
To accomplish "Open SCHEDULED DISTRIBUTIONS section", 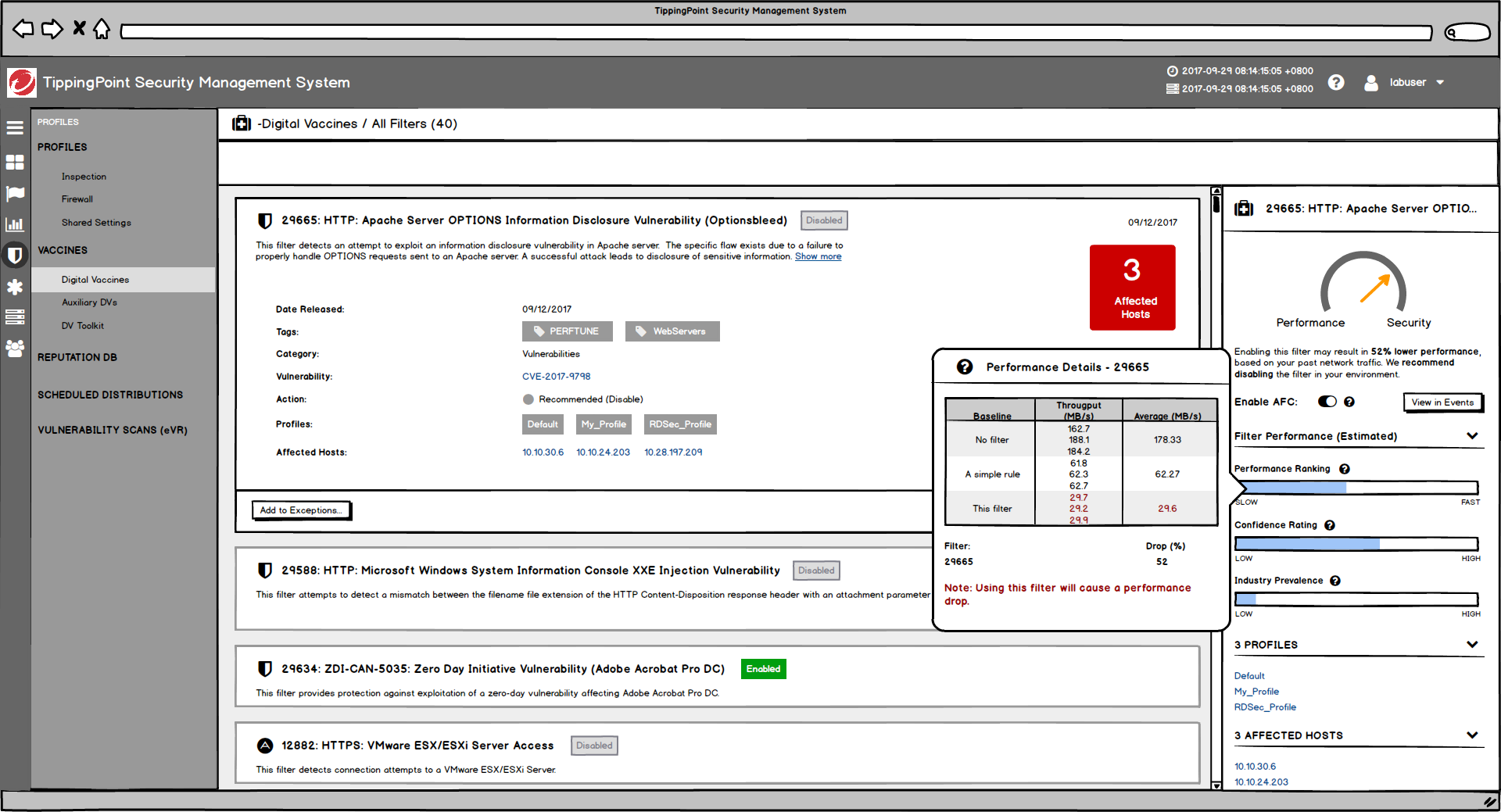I will click(x=110, y=395).
